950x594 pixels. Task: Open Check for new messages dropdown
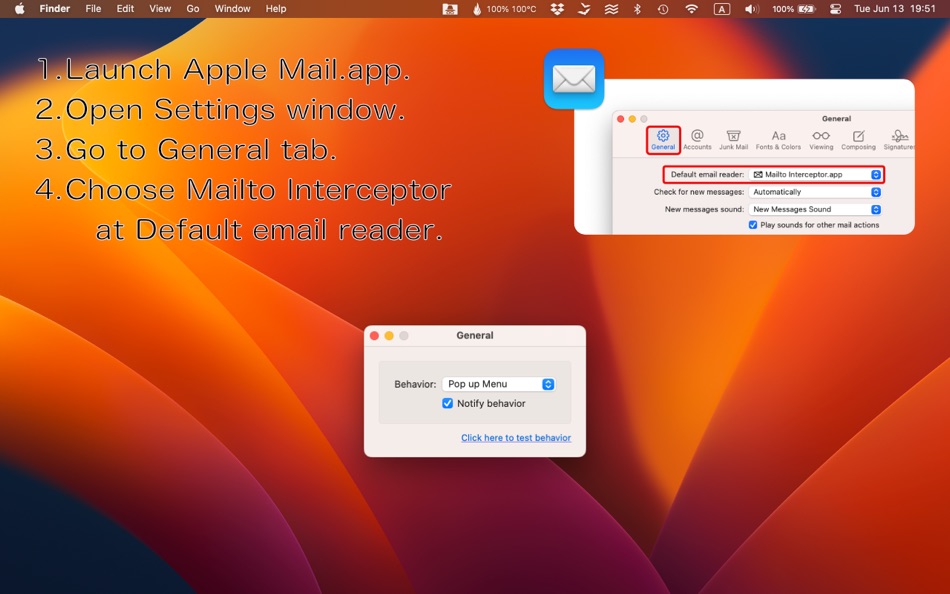pyautogui.click(x=815, y=192)
